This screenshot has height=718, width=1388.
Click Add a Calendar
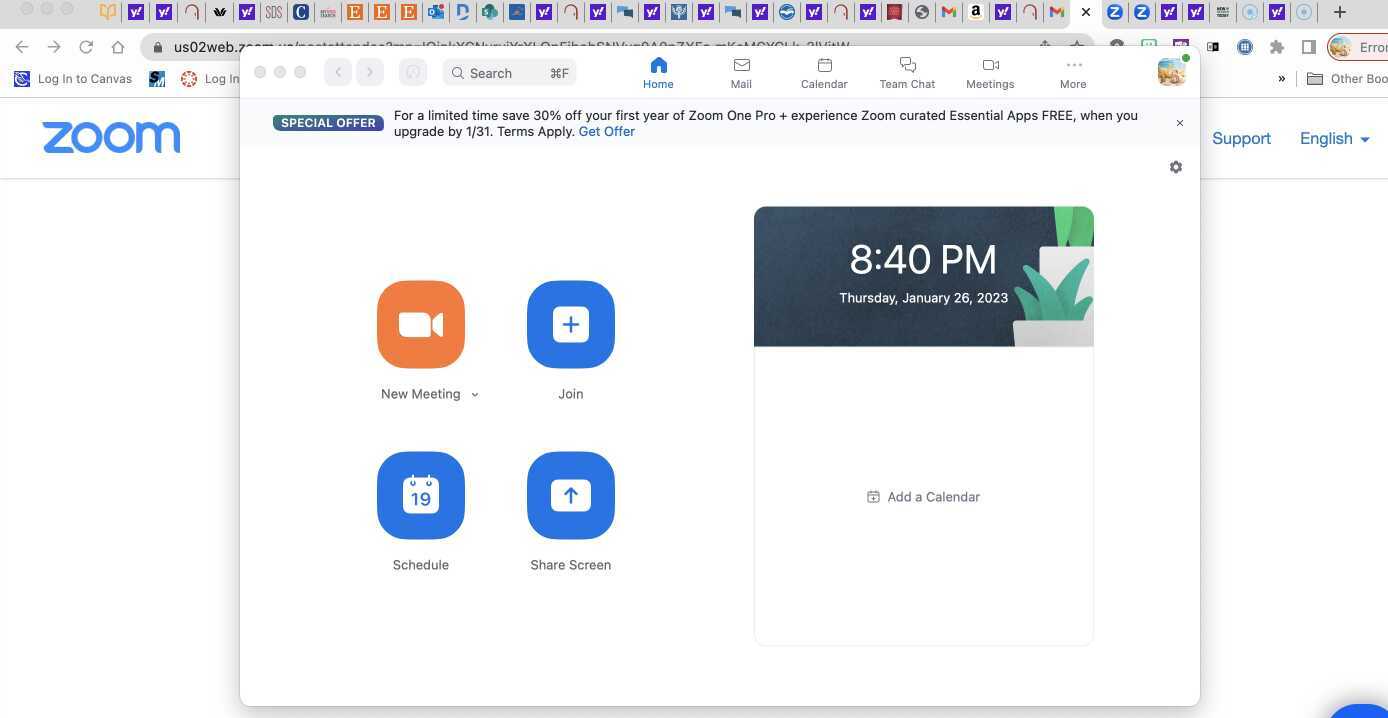pos(923,497)
